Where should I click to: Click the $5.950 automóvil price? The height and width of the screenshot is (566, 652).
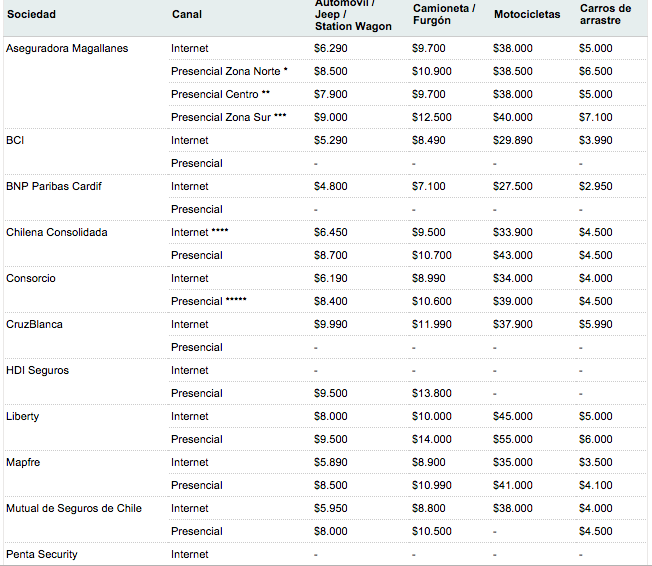(331, 508)
